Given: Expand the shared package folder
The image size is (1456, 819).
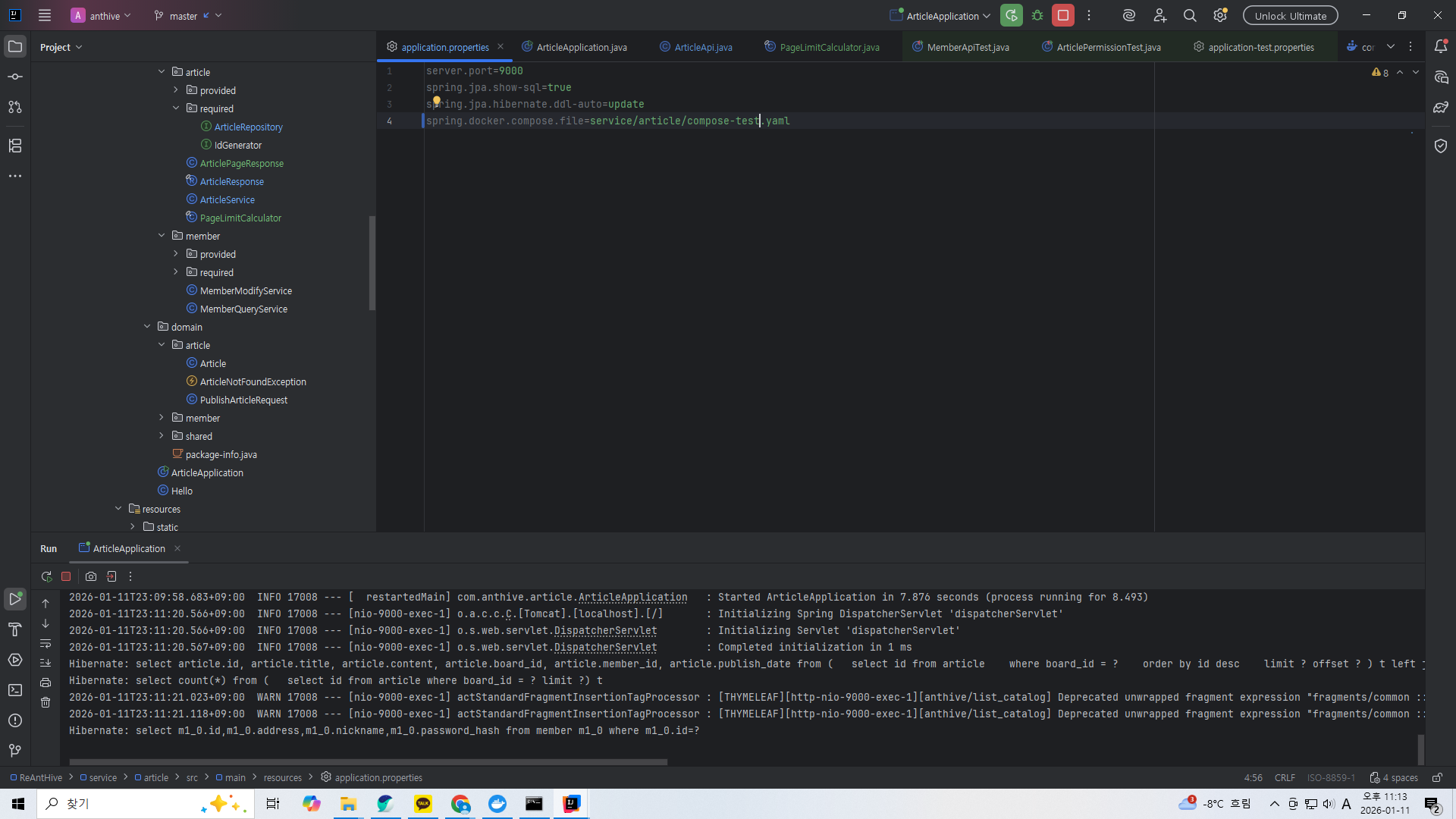Looking at the screenshot, I should point(162,436).
